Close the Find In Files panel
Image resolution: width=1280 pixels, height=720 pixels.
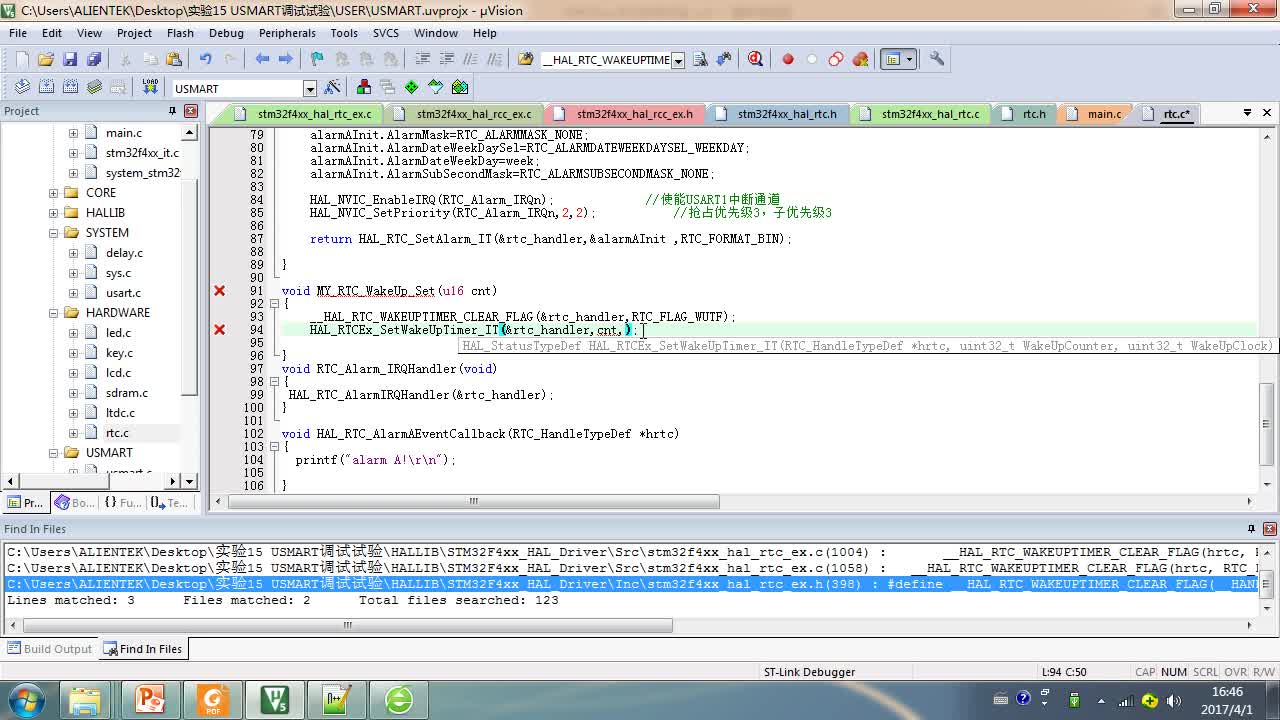tap(1267, 529)
